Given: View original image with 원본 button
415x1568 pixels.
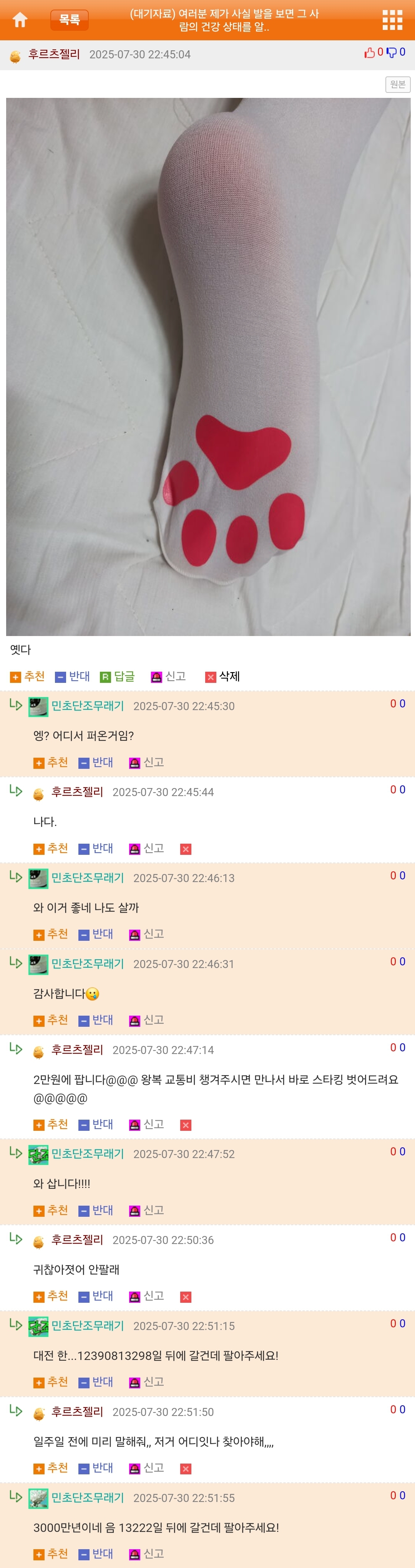Looking at the screenshot, I should tap(397, 84).
